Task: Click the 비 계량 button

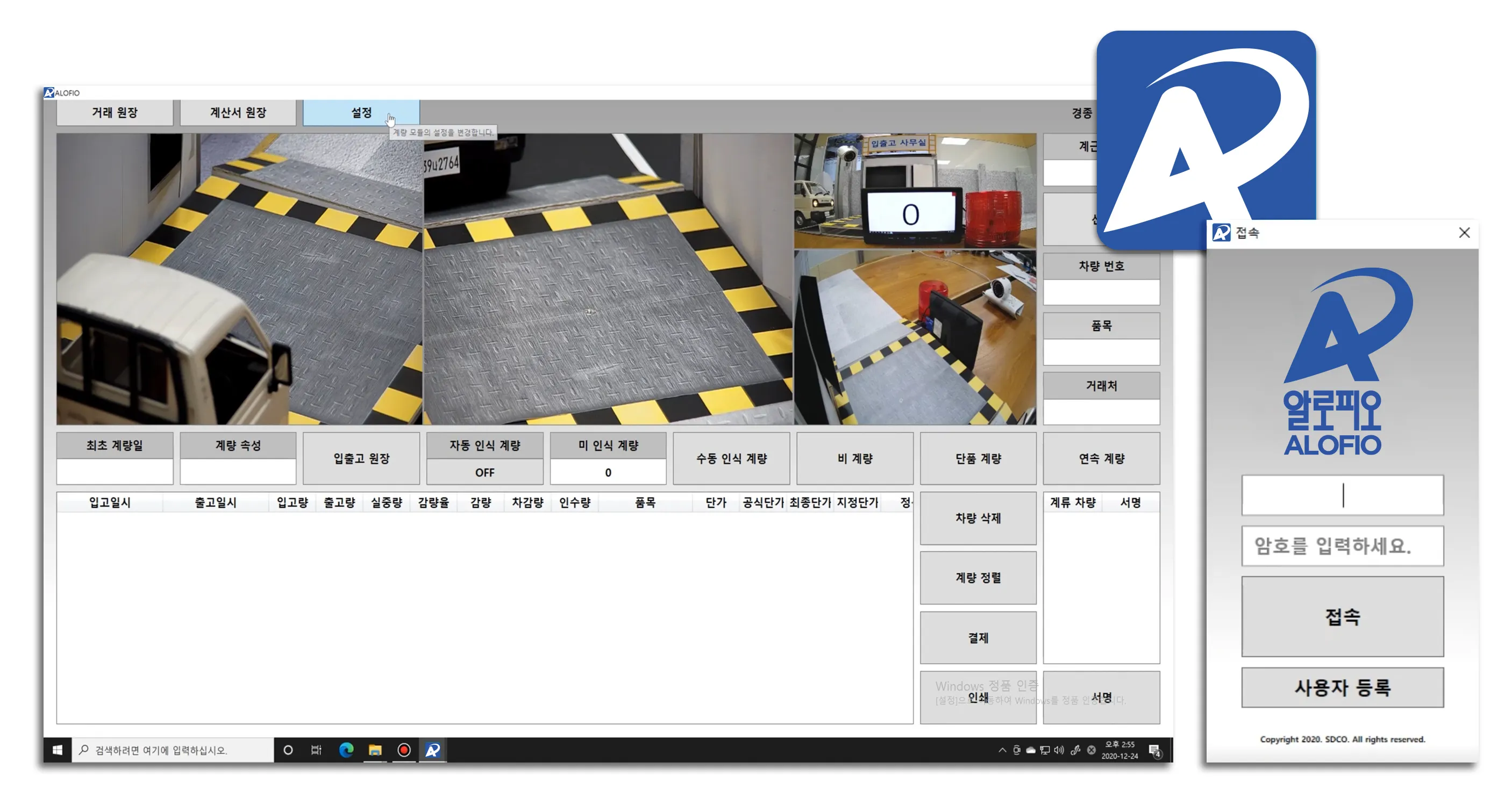Action: point(854,458)
